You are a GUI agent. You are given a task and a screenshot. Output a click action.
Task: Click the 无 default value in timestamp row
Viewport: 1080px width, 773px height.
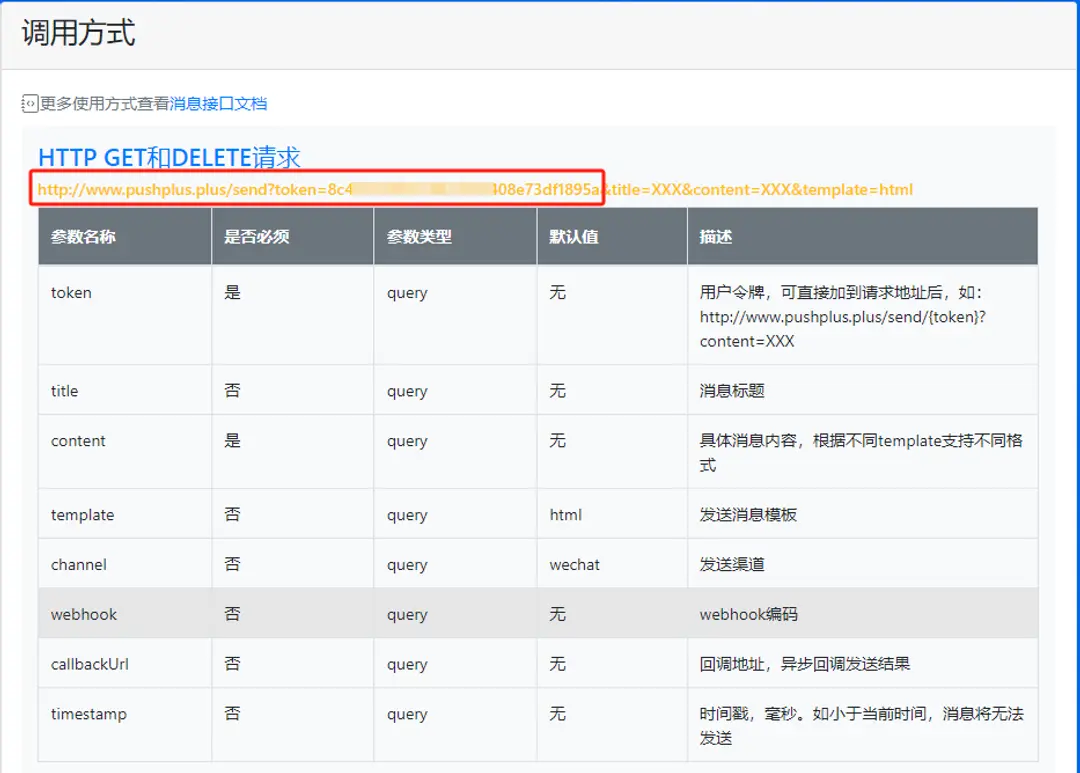click(x=612, y=725)
